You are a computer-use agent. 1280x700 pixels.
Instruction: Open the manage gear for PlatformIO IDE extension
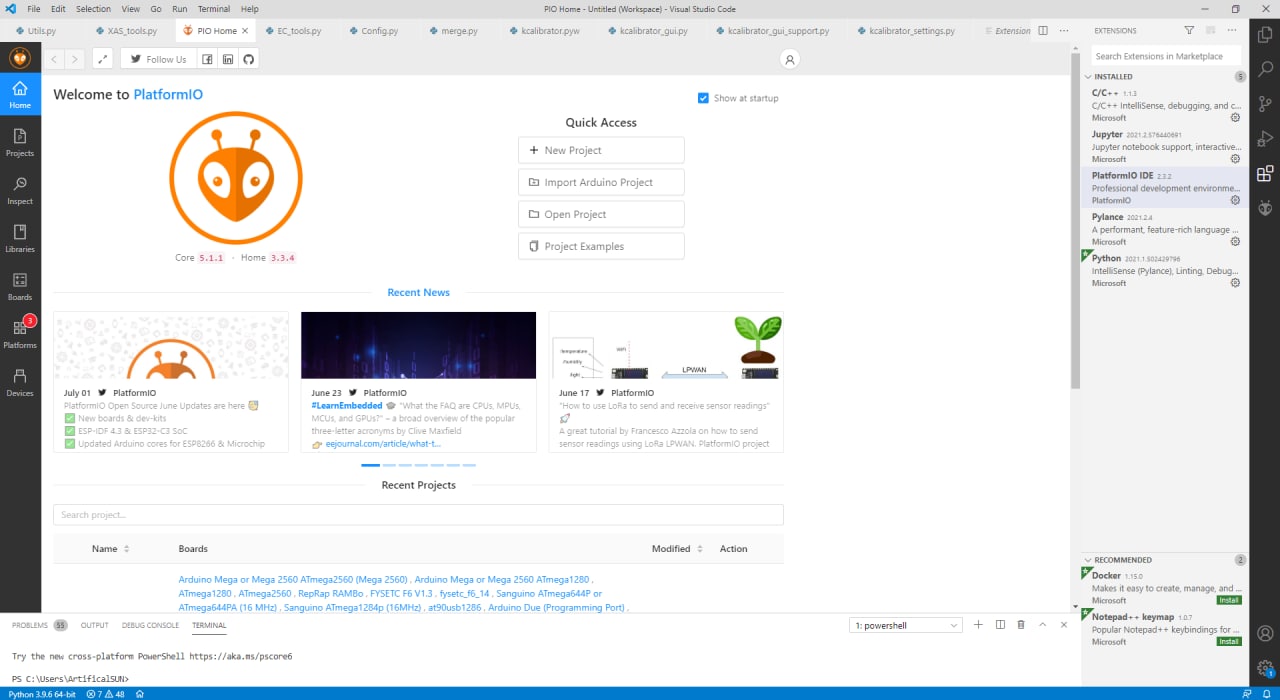tap(1235, 200)
